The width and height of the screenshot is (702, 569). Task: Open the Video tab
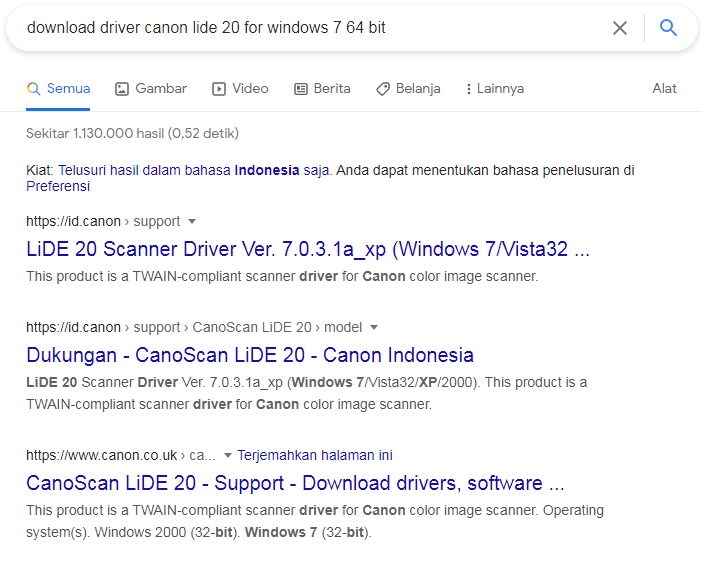click(240, 89)
